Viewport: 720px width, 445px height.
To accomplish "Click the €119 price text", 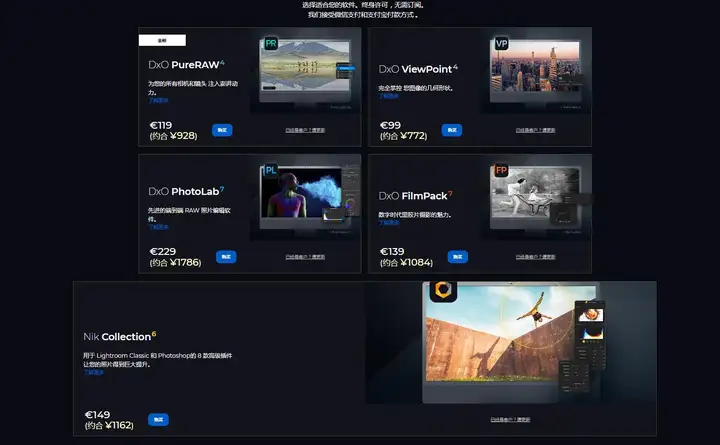I will pos(161,125).
